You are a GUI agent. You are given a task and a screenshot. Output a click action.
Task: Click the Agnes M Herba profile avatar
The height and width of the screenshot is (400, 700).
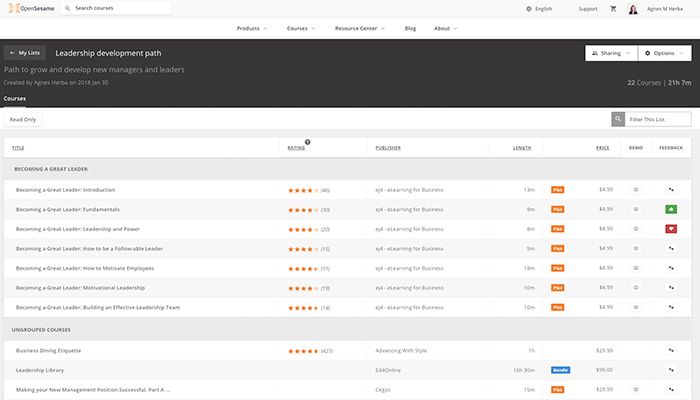coord(633,9)
